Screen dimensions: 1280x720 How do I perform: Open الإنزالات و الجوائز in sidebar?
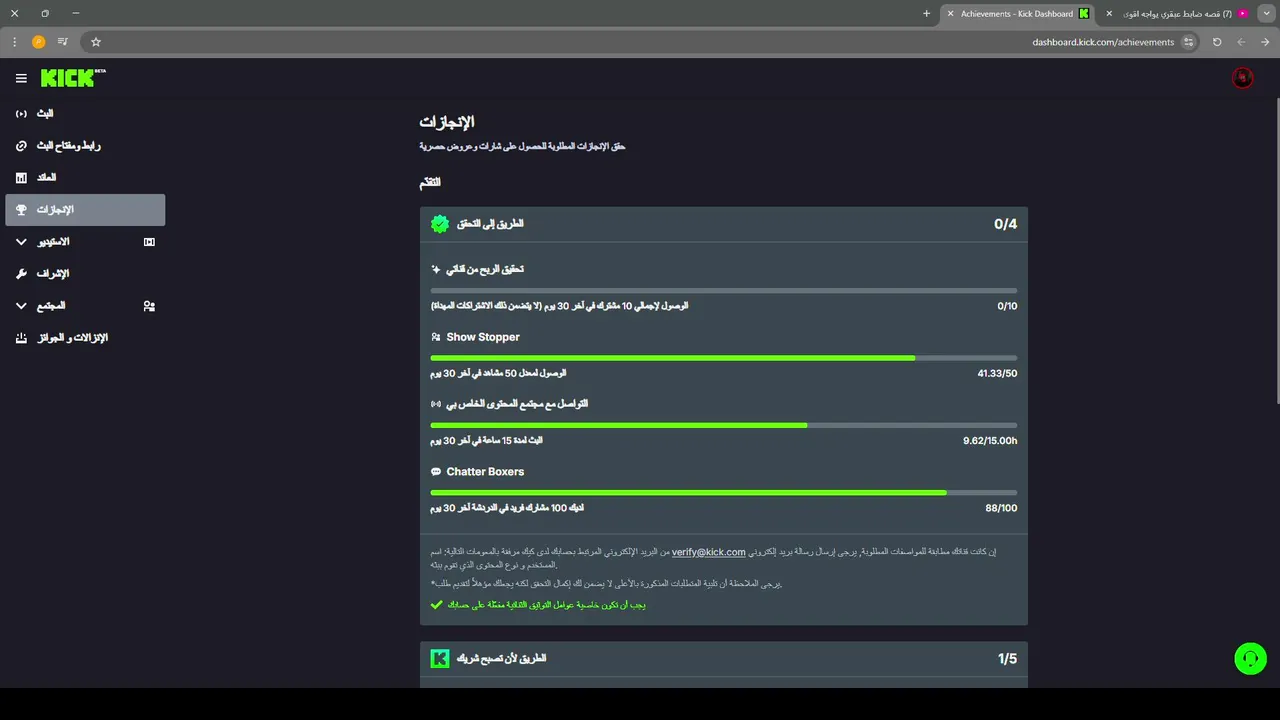pos(85,338)
